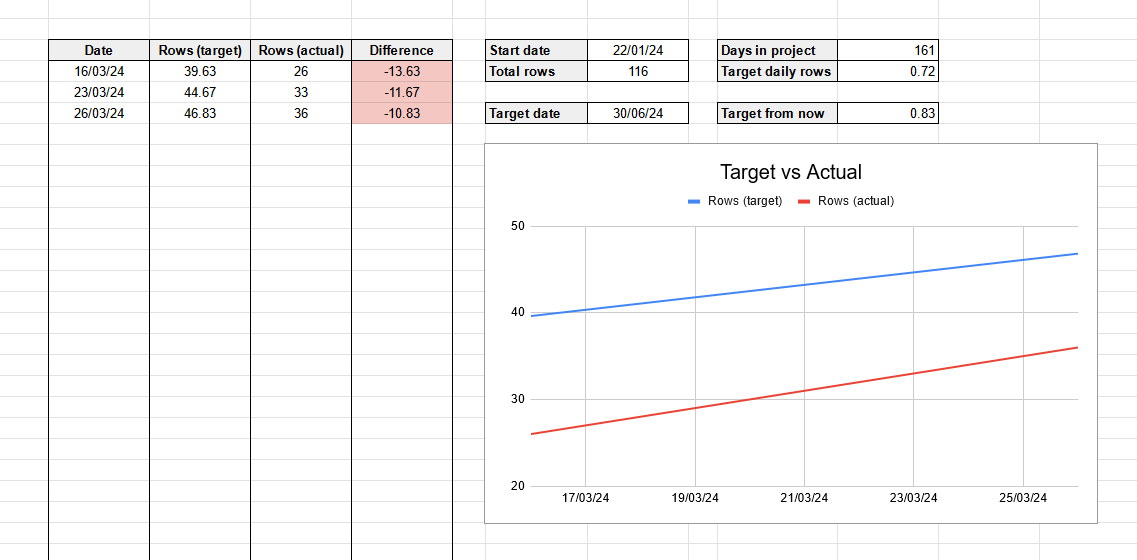Select actual rows value 33
The image size is (1137, 560).
(x=301, y=93)
